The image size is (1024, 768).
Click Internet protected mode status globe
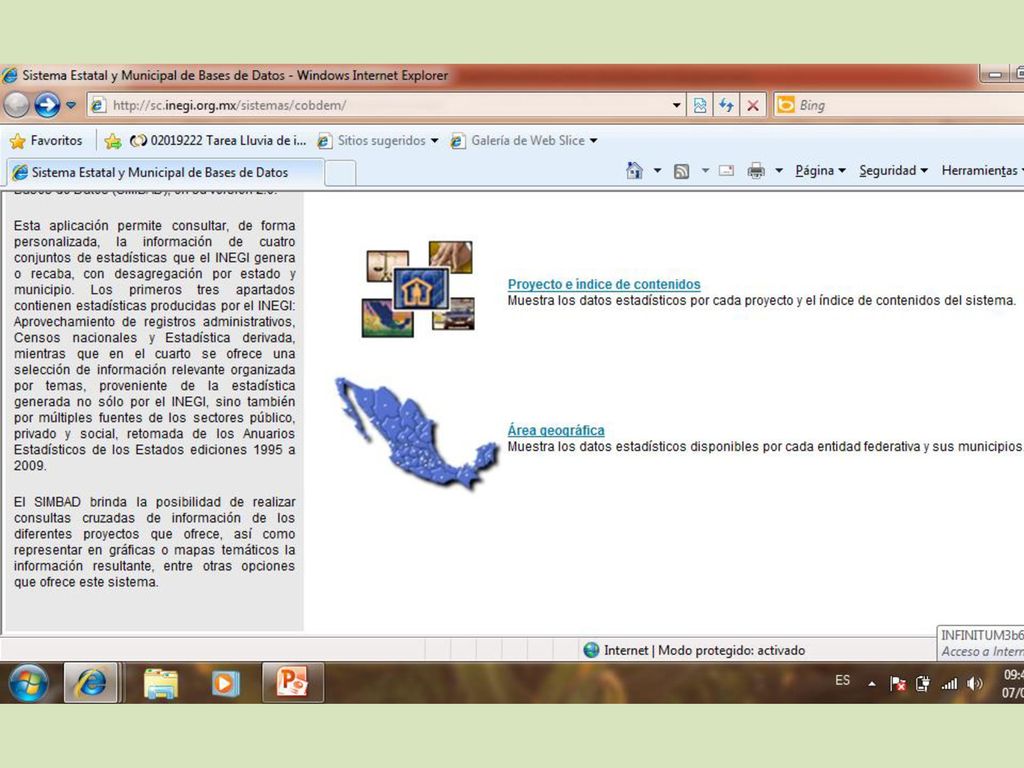(592, 650)
